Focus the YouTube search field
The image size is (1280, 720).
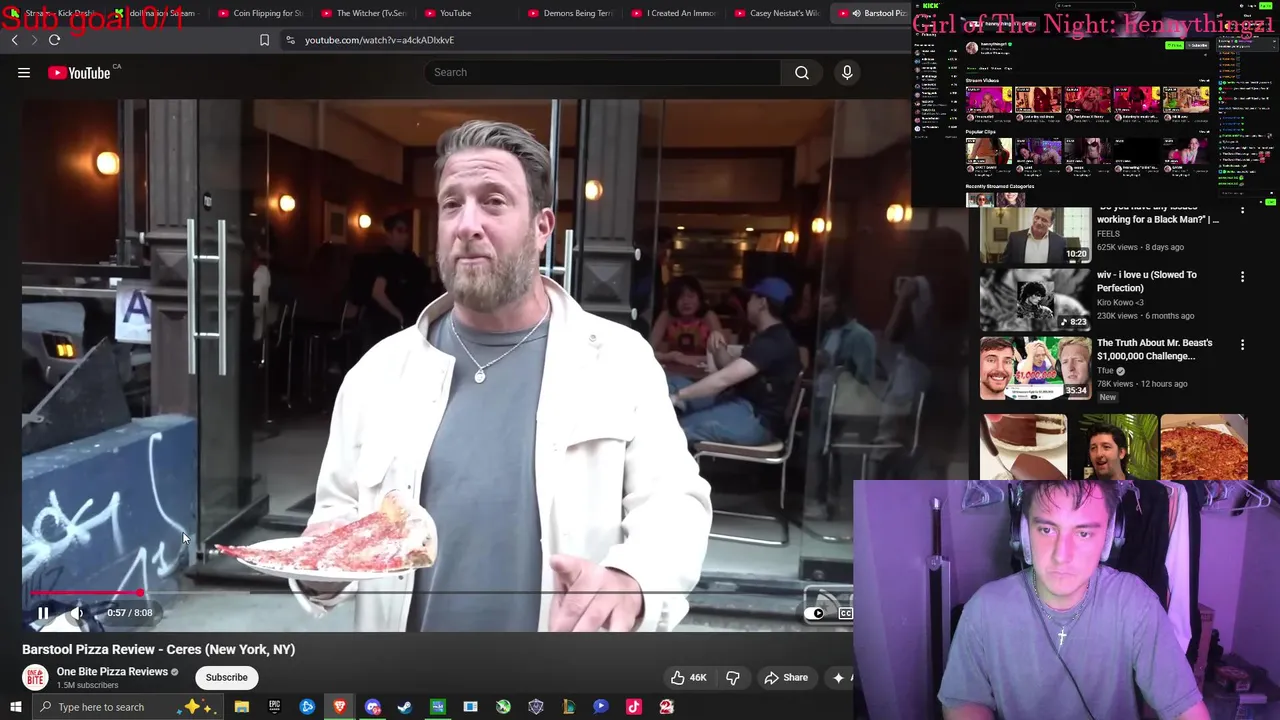(x=602, y=72)
